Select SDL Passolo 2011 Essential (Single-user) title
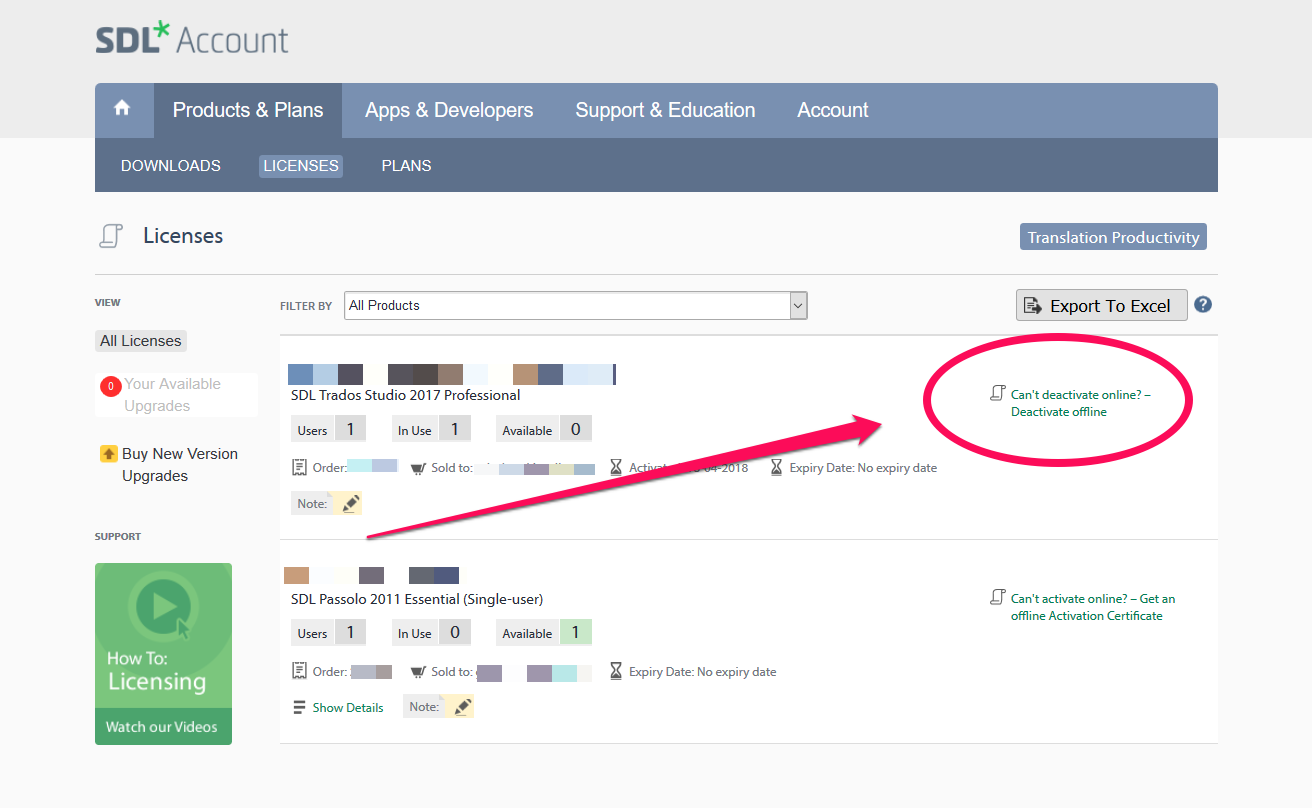1312x808 pixels. point(417,599)
